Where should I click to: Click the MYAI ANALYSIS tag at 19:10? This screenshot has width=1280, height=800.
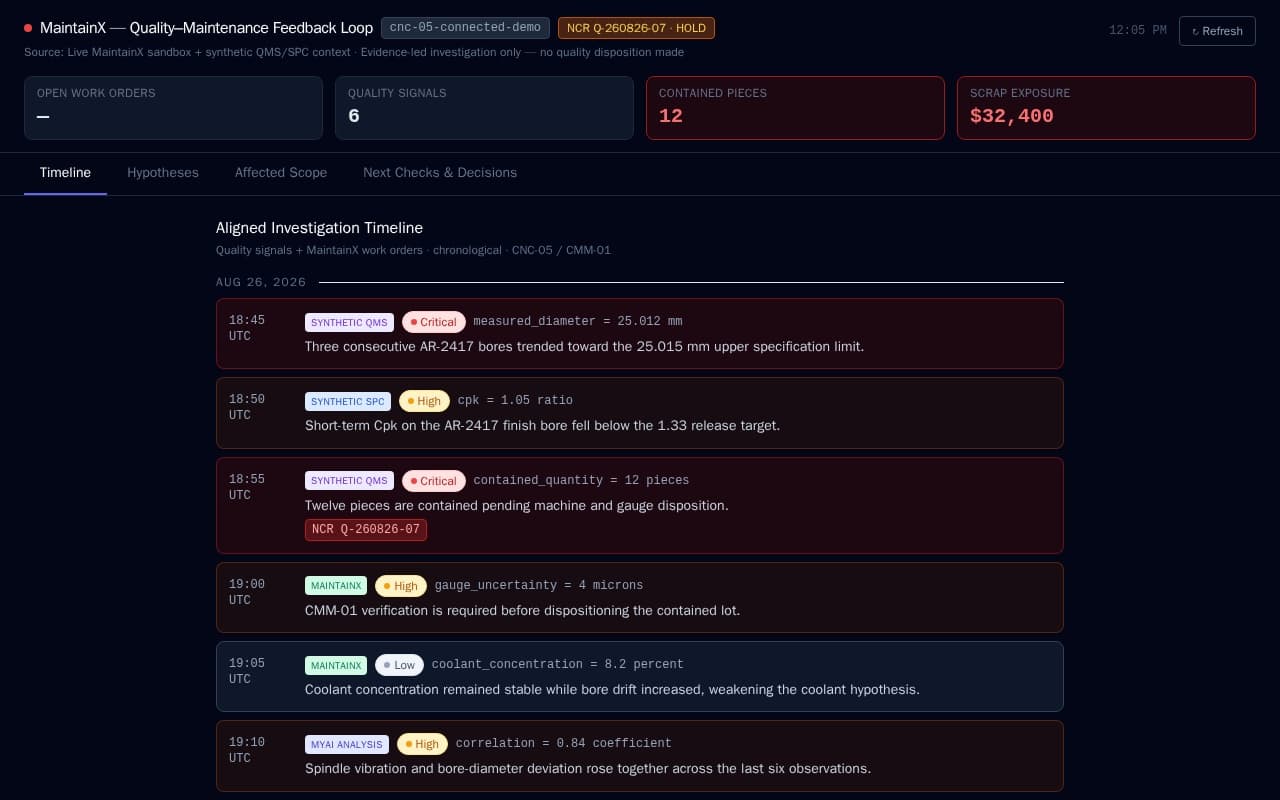[x=347, y=744]
